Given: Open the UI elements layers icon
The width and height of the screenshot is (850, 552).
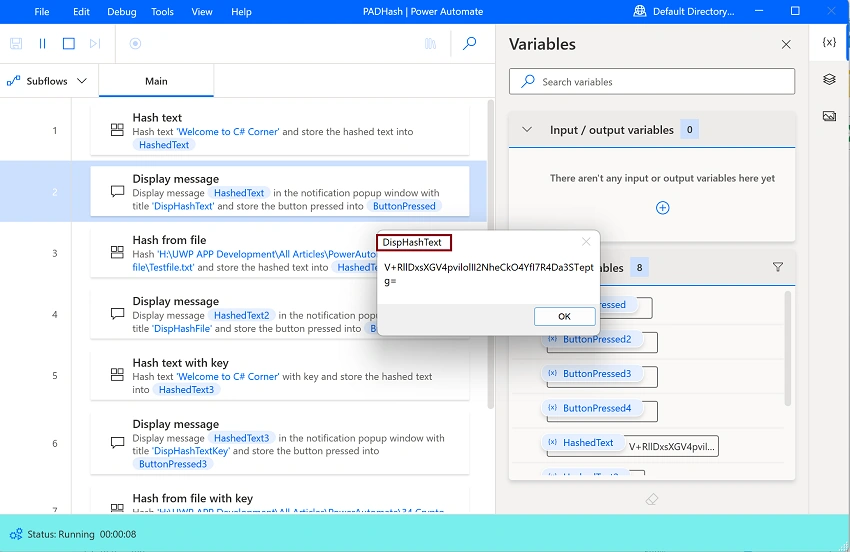Looking at the screenshot, I should point(829,79).
